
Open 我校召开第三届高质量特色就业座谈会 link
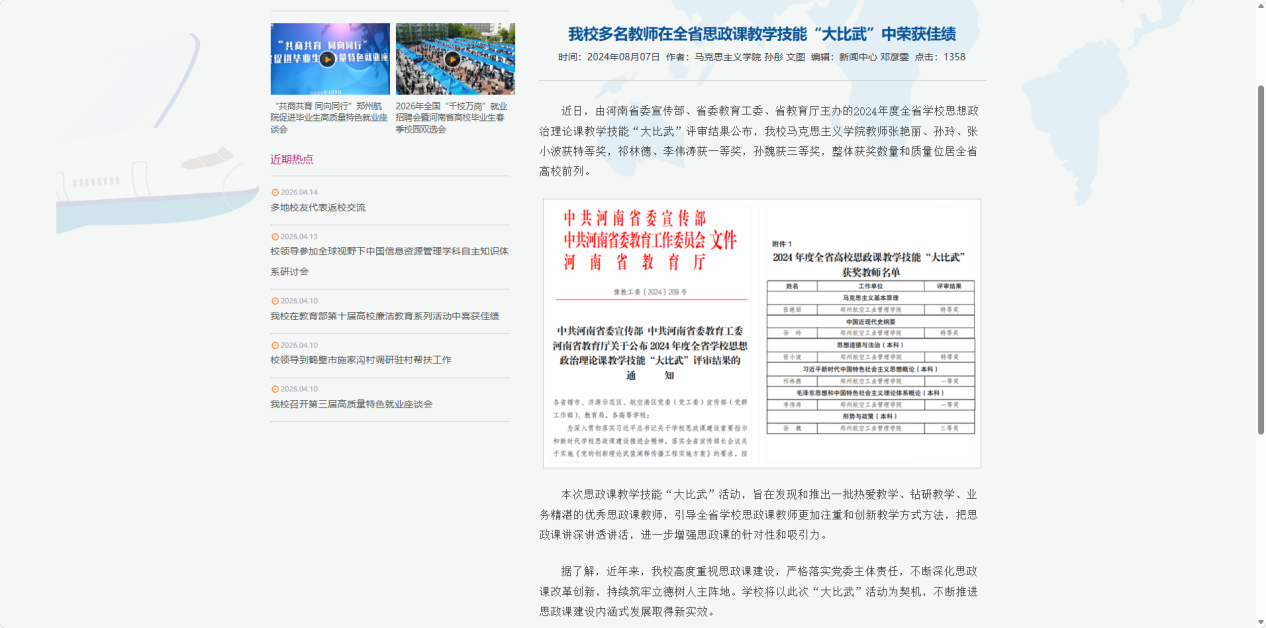351,404
